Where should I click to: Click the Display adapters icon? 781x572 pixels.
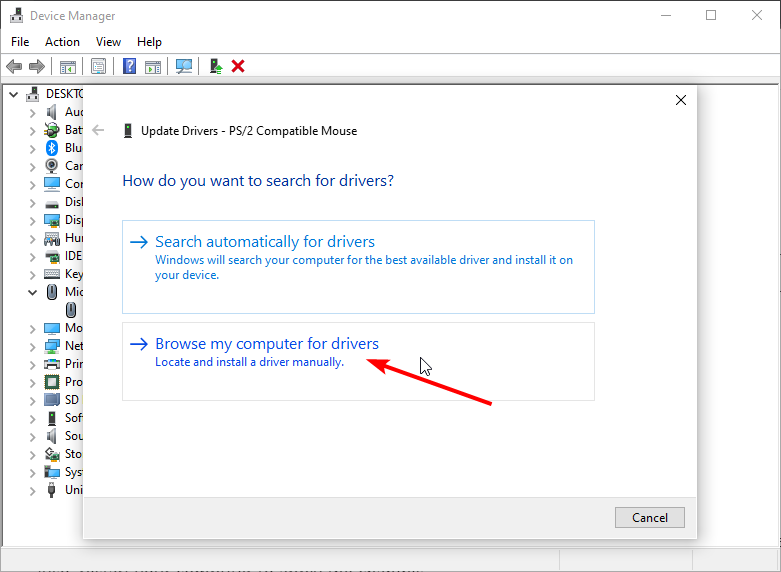pos(52,220)
